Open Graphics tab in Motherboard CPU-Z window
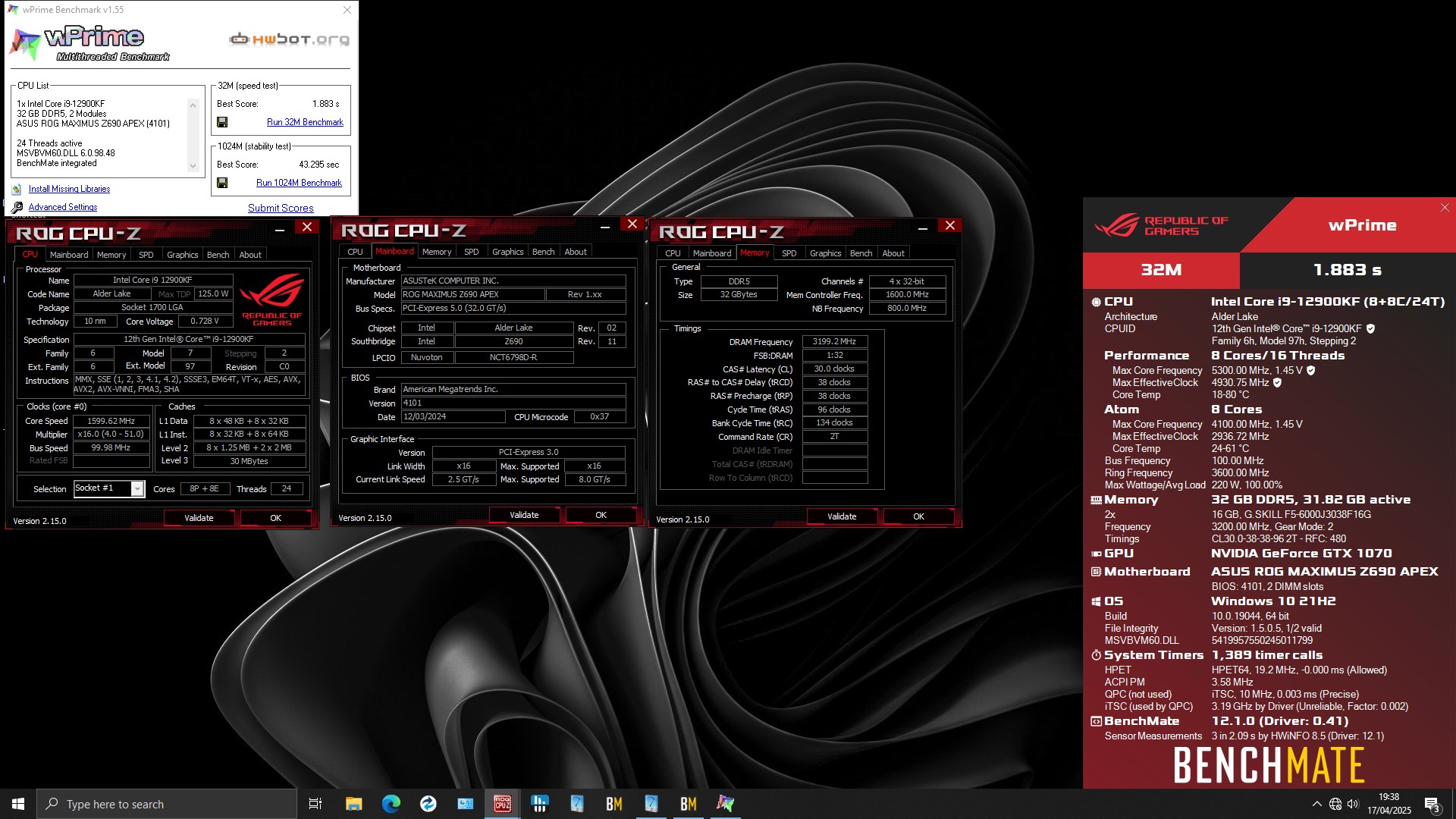1456x819 pixels. (x=507, y=252)
